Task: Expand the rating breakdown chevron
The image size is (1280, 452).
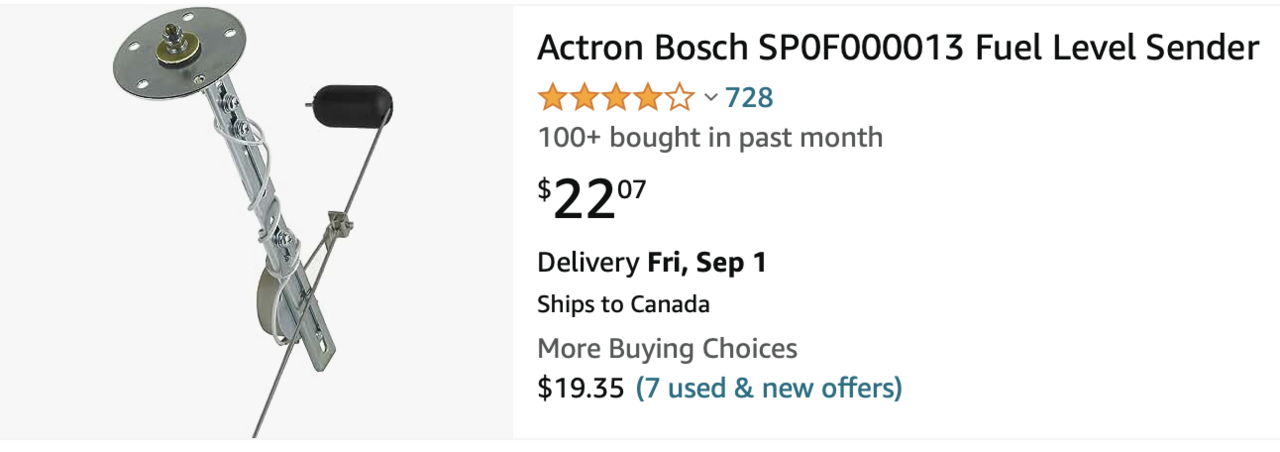Action: point(711,98)
